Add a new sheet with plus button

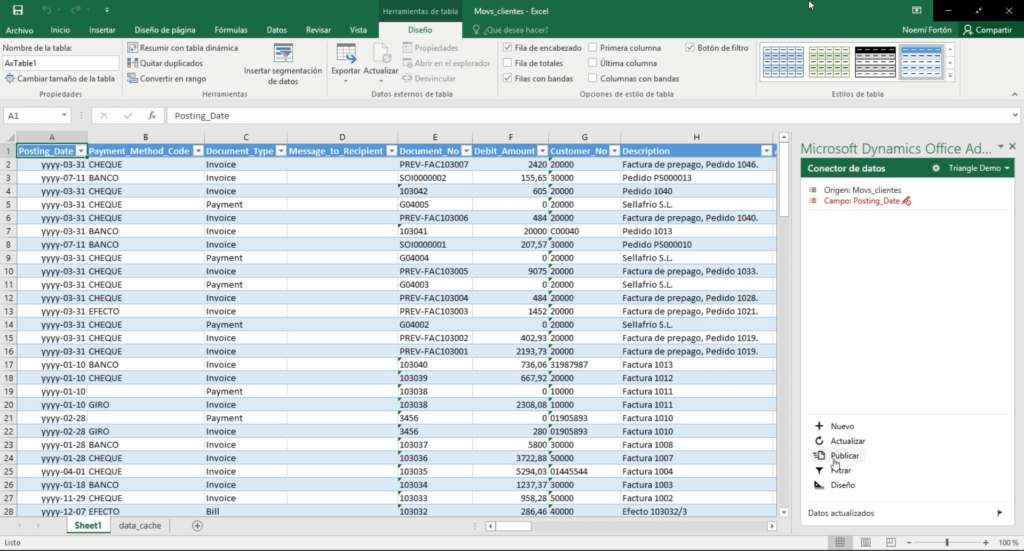click(x=197, y=526)
